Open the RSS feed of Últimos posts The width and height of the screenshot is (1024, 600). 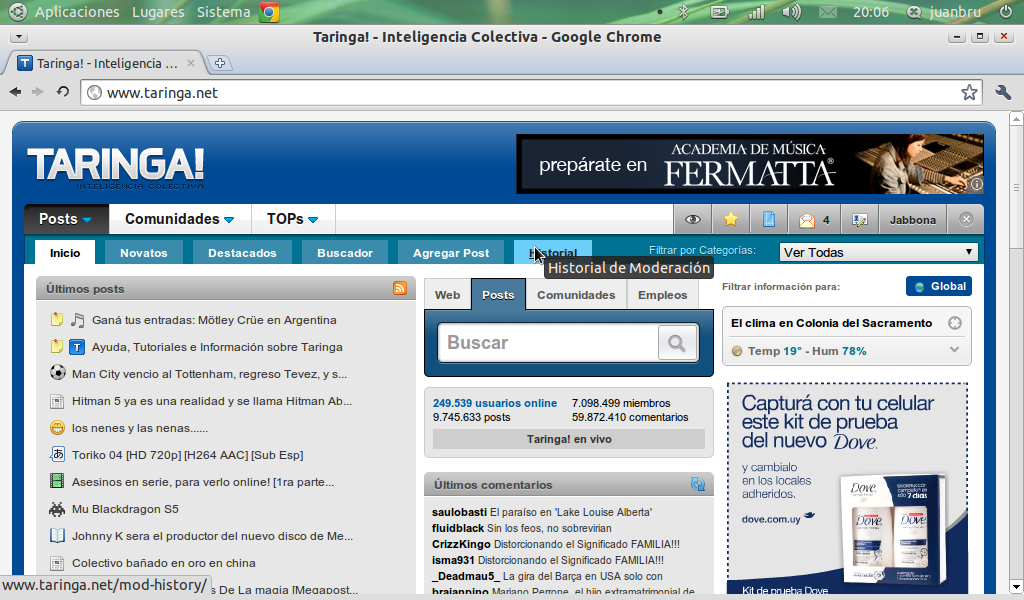400,288
